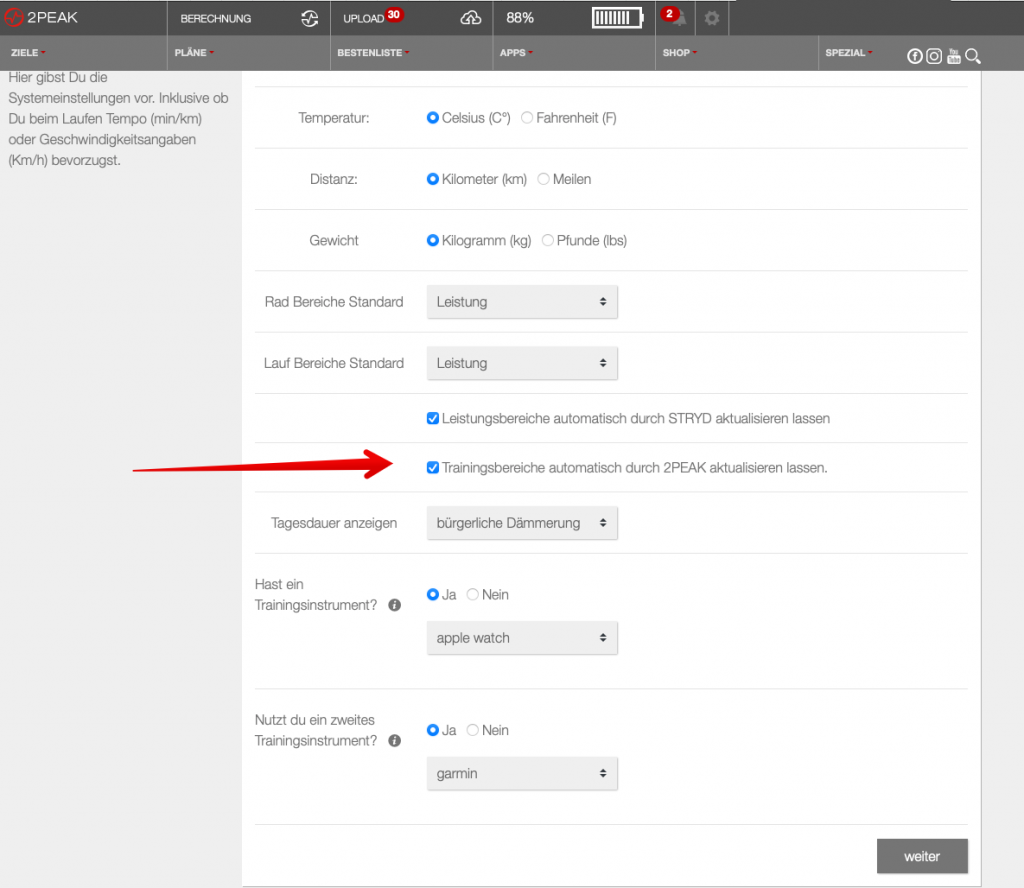Screen dimensions: 1024x888
Task: Open the ZIELE menu
Action: point(28,53)
